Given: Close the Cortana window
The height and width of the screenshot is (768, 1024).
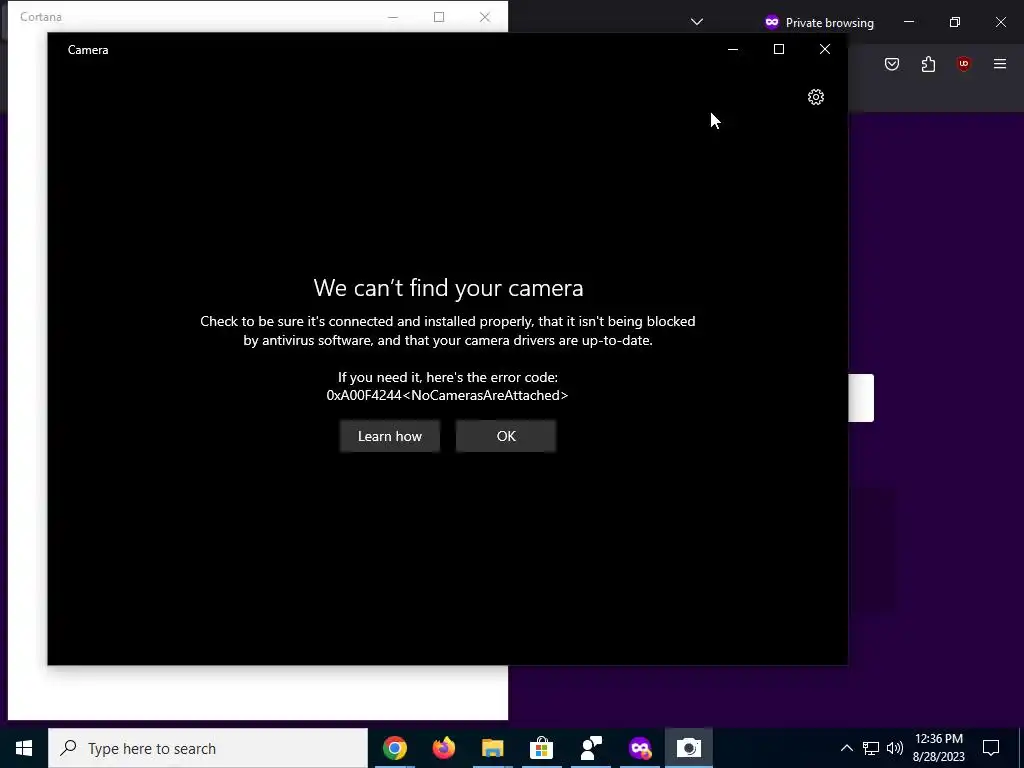Looking at the screenshot, I should pyautogui.click(x=485, y=17).
